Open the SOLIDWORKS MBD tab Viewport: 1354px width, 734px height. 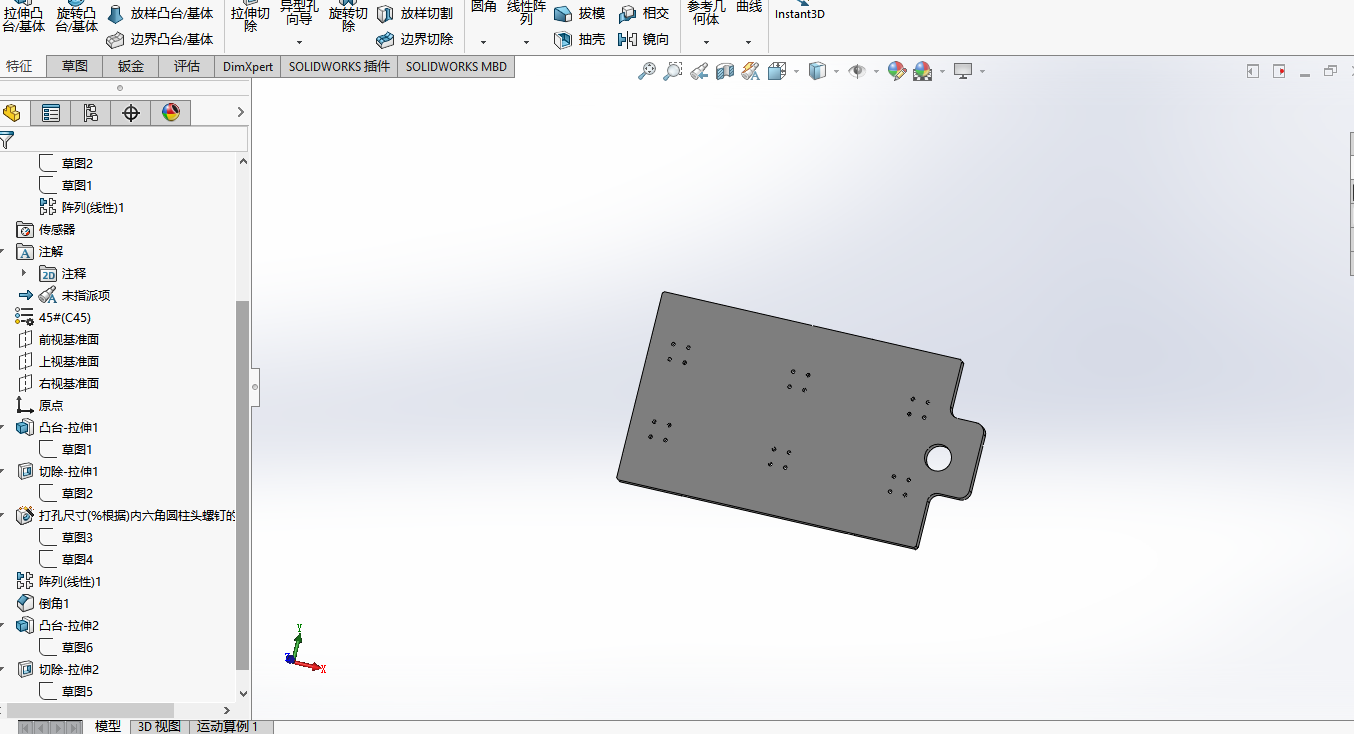456,66
